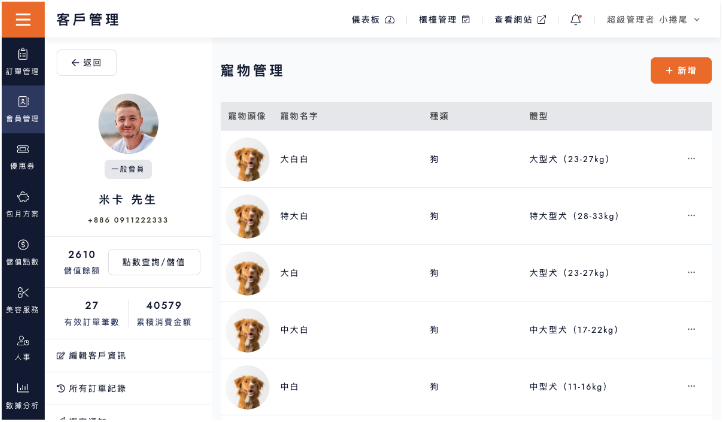Open 櫃檯管理 in the top navigation
The image size is (723, 422).
[x=444, y=19]
